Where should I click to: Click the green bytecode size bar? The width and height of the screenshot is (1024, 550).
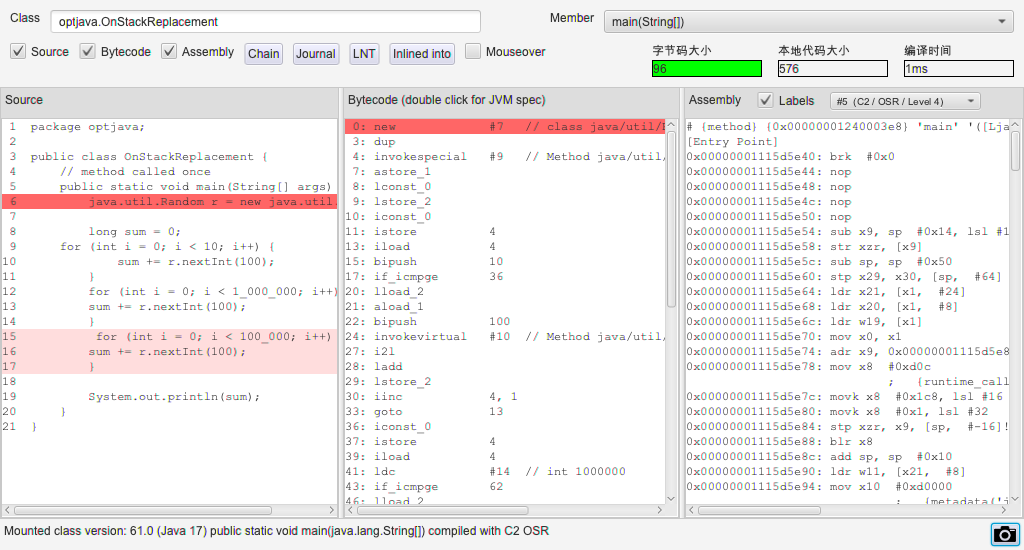pyautogui.click(x=706, y=69)
